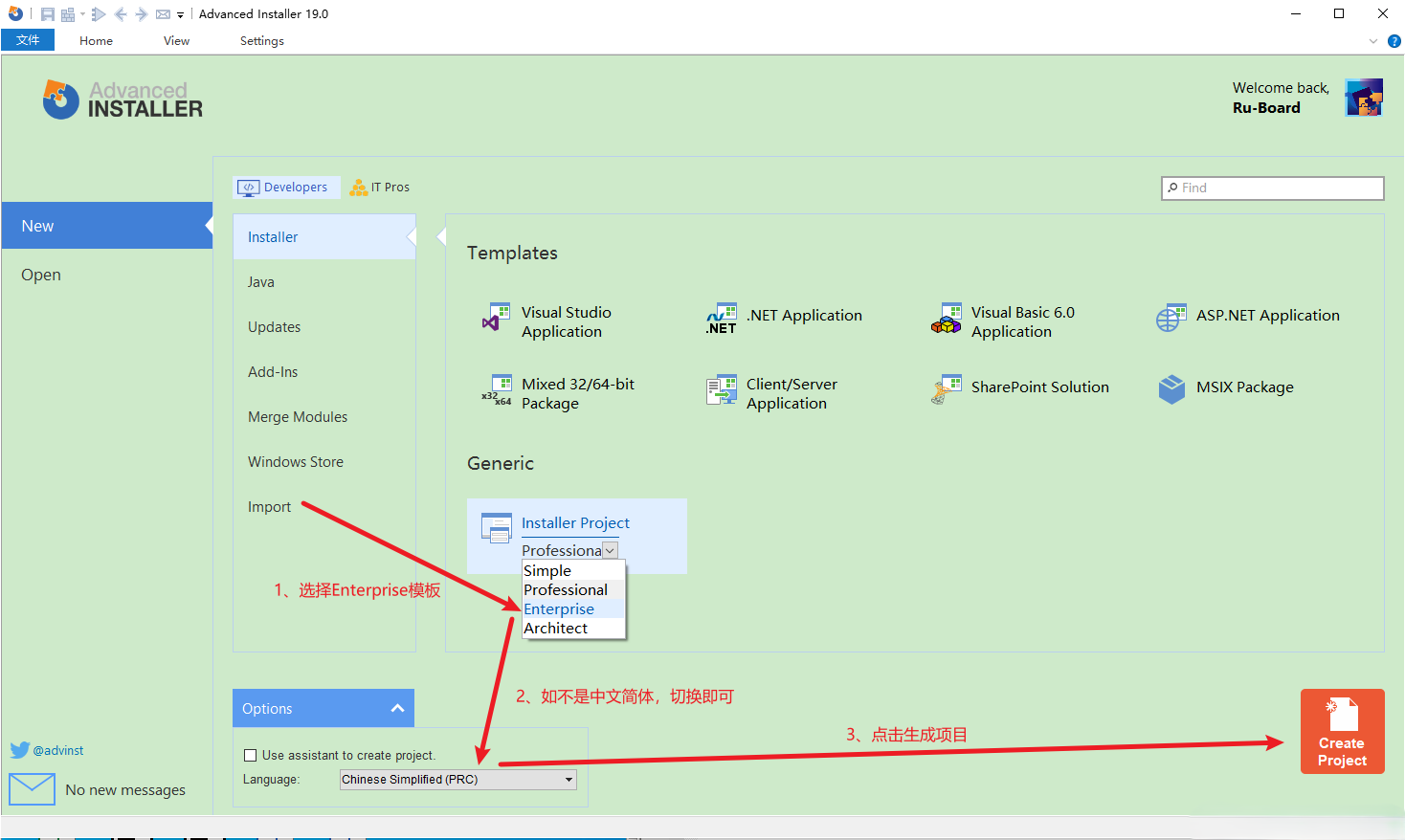Viewport: 1405px width, 840px height.
Task: Click the Ru-Board username text
Action: click(x=1266, y=108)
